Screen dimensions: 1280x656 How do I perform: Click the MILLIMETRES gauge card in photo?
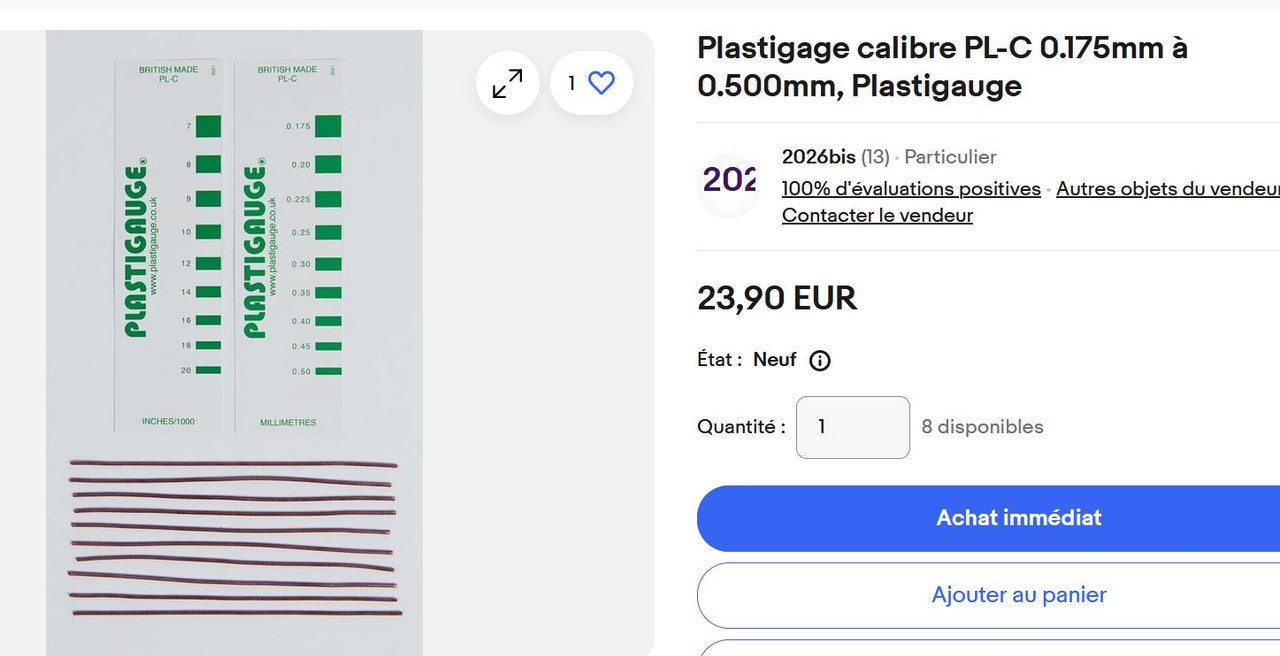pos(288,247)
